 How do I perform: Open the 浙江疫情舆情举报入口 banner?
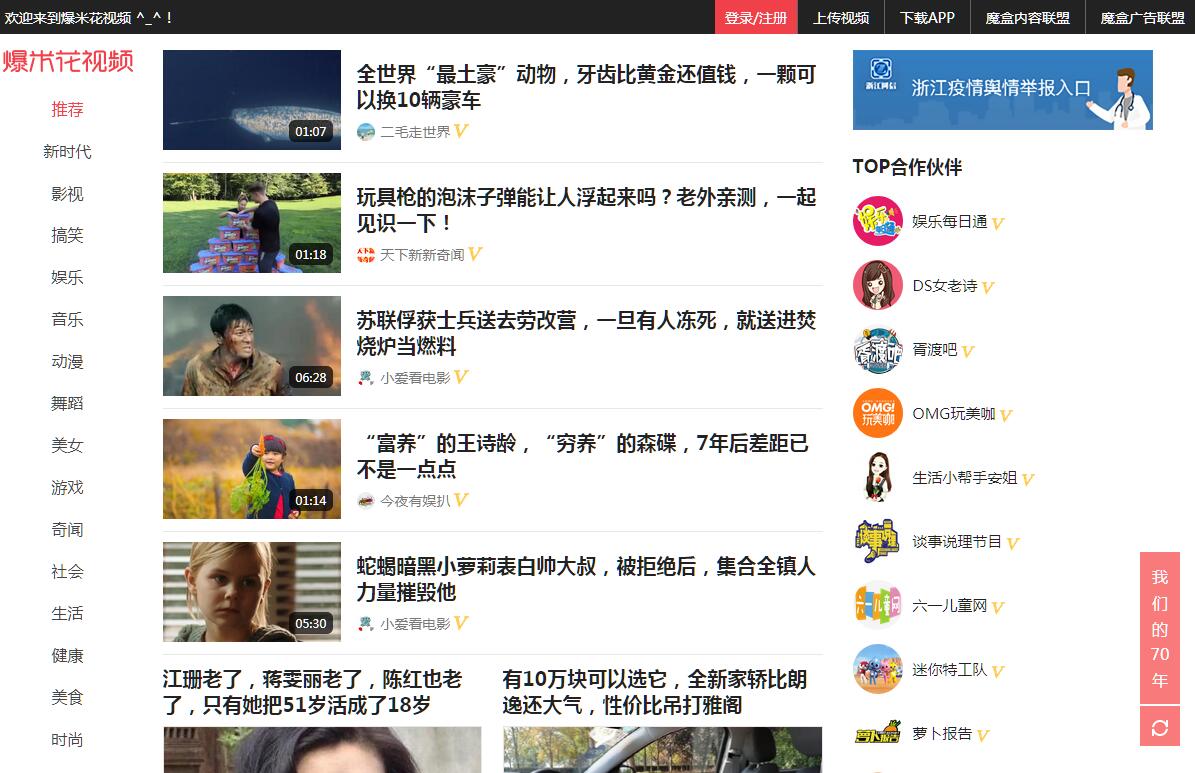coord(1002,90)
